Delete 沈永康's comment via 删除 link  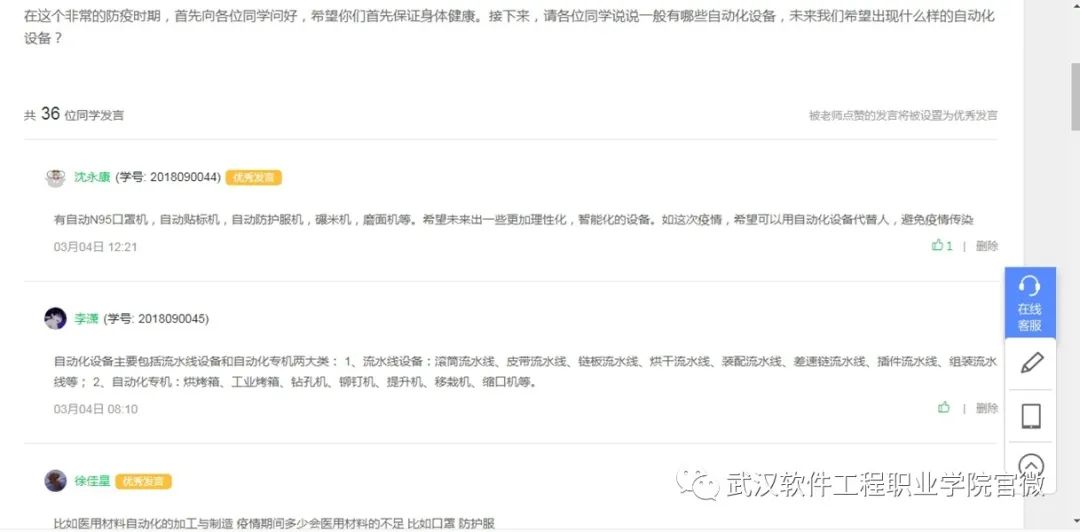(x=987, y=246)
